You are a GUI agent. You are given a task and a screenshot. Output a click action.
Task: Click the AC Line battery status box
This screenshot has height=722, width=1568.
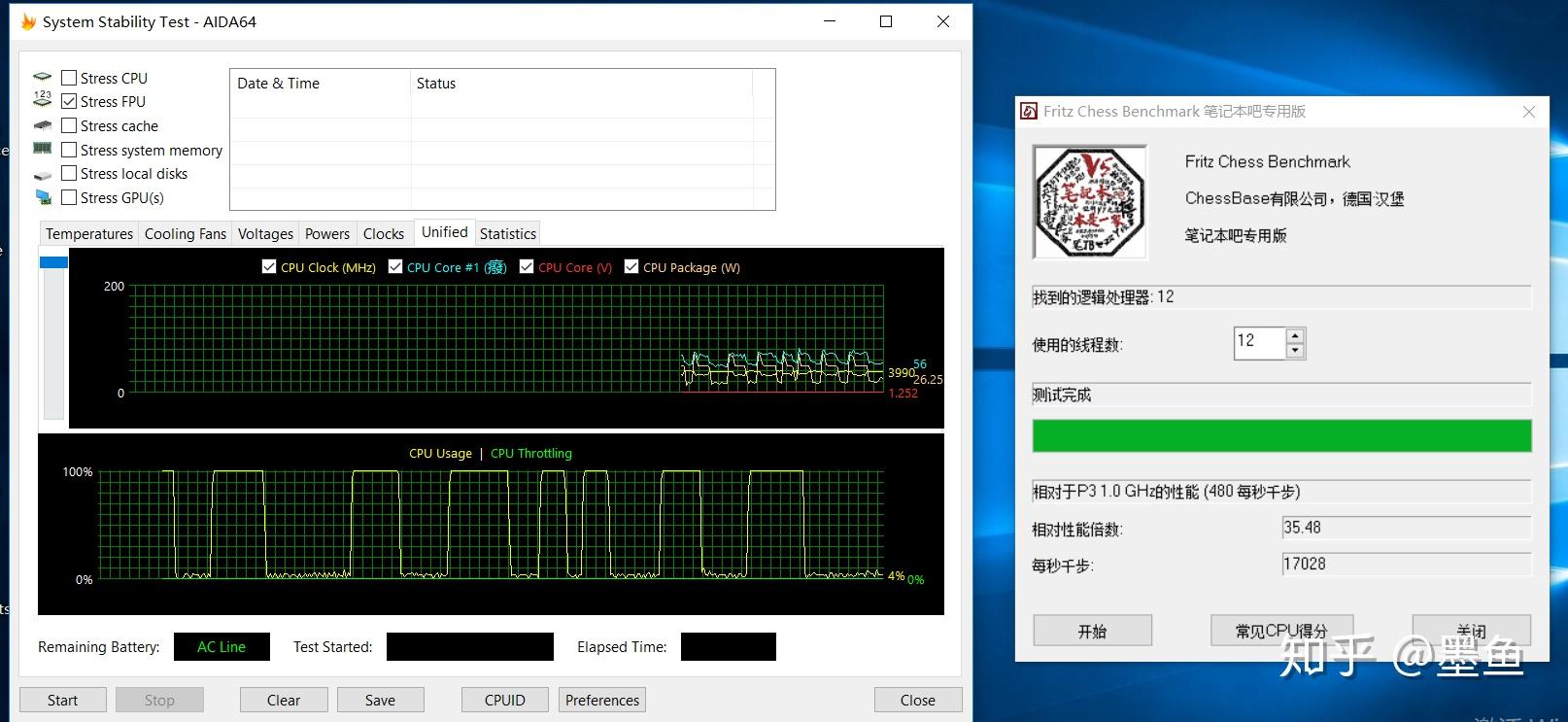coord(222,647)
